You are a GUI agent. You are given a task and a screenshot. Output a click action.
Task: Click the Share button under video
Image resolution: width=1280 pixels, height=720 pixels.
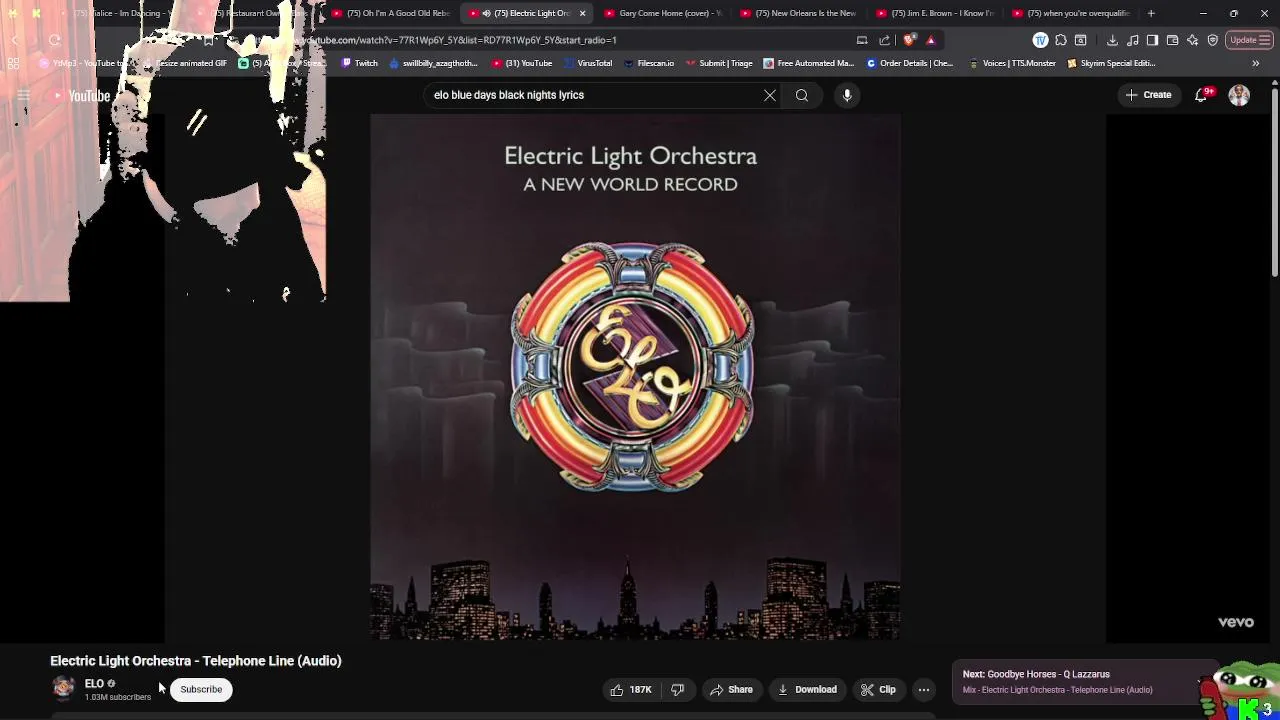(731, 689)
